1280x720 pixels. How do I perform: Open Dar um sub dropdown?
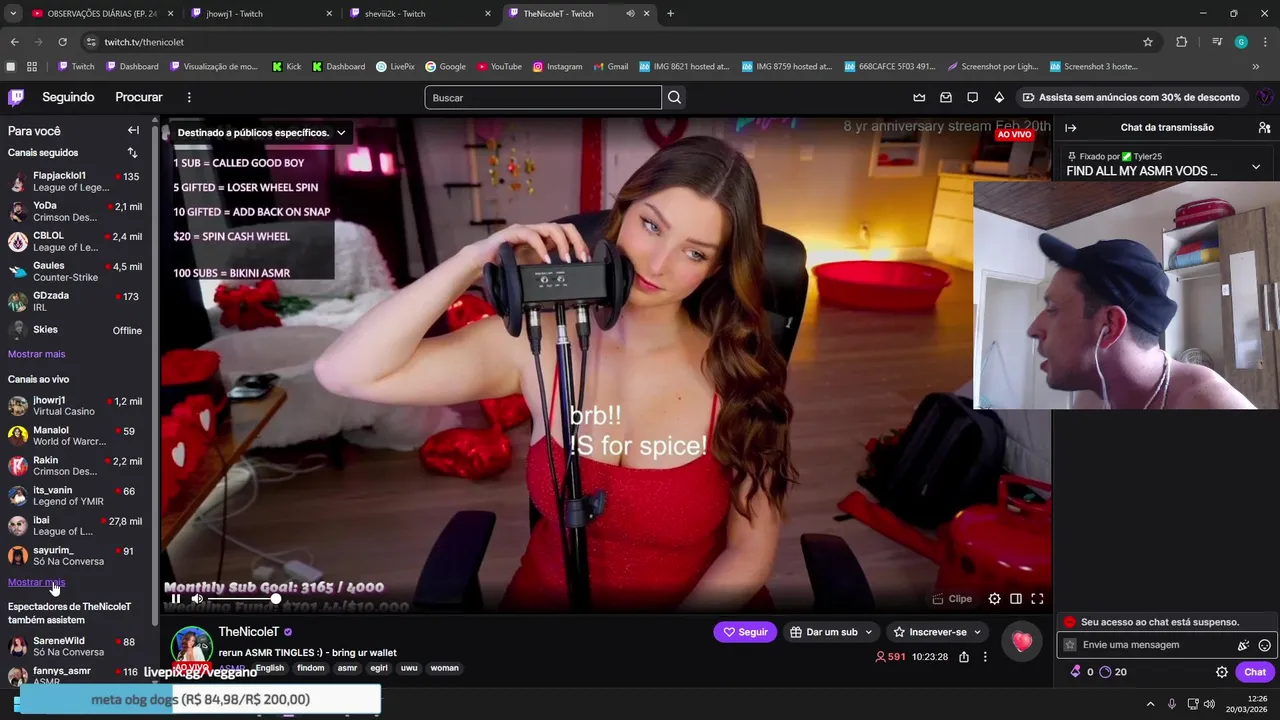coord(831,632)
